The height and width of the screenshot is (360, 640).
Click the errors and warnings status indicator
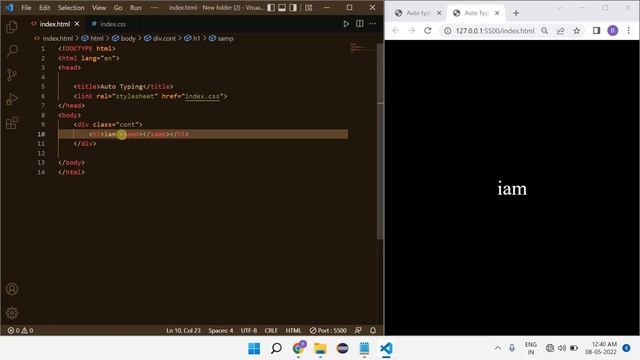click(x=20, y=331)
